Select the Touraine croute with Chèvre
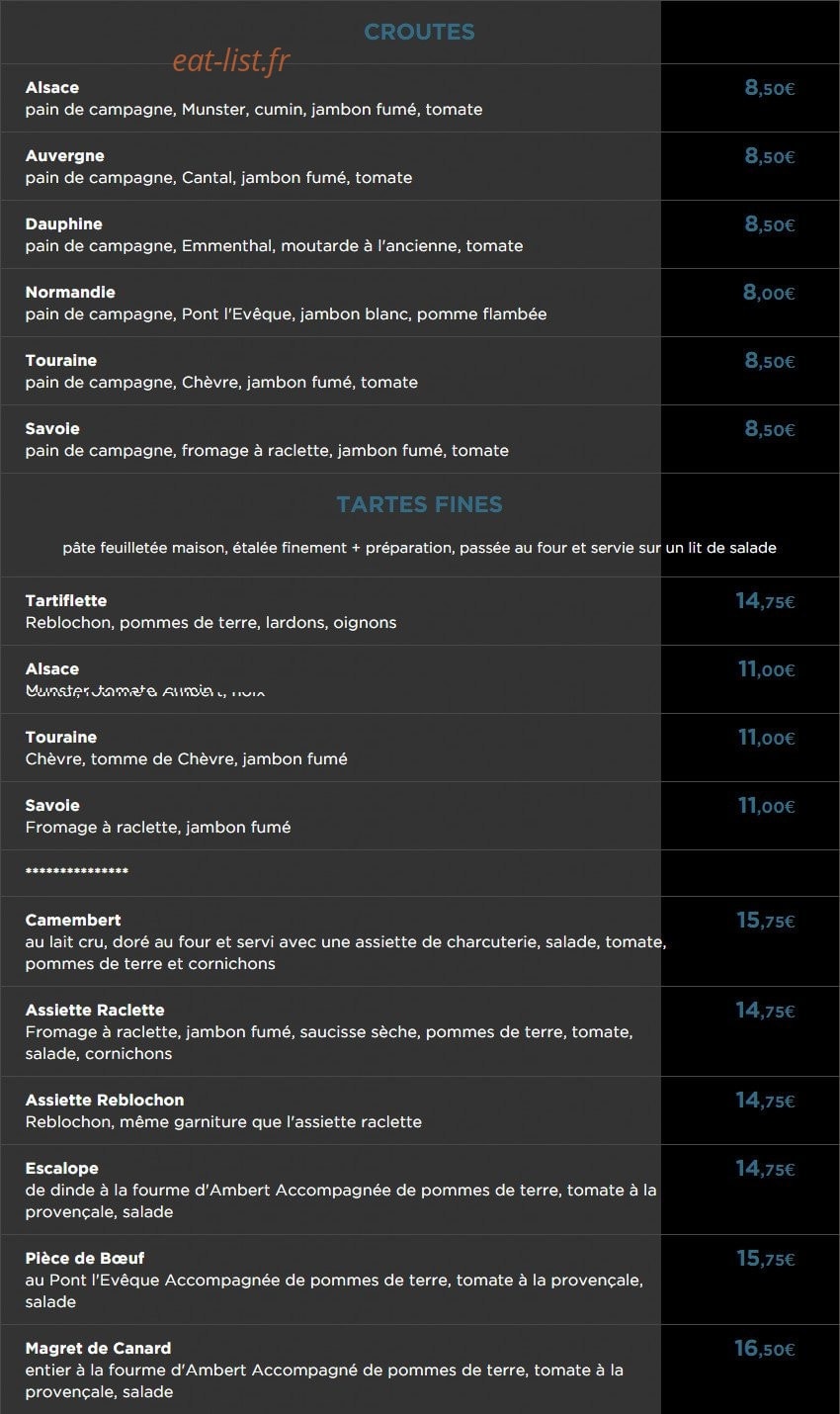 tap(420, 371)
